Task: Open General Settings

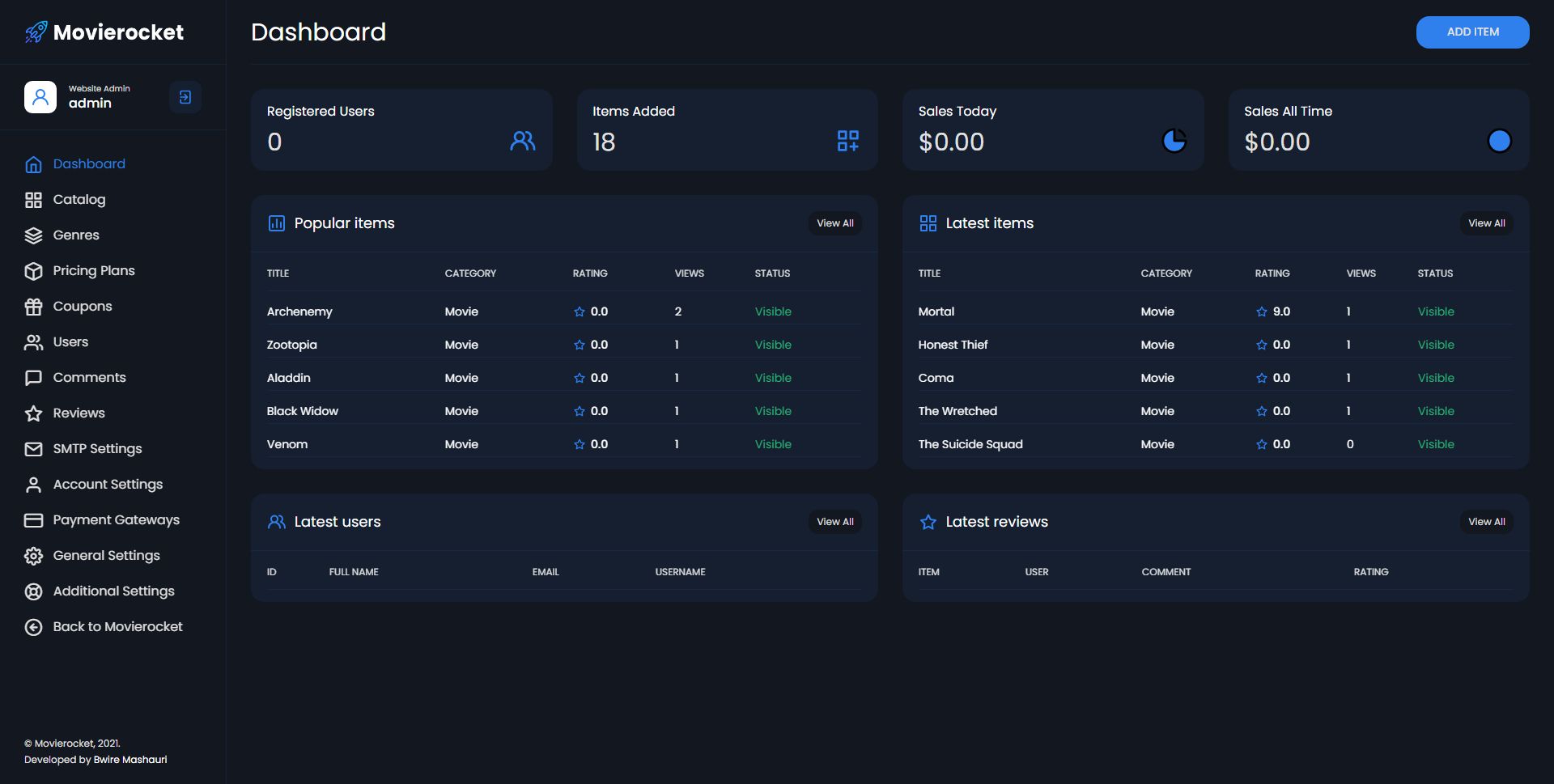Action: coord(106,555)
